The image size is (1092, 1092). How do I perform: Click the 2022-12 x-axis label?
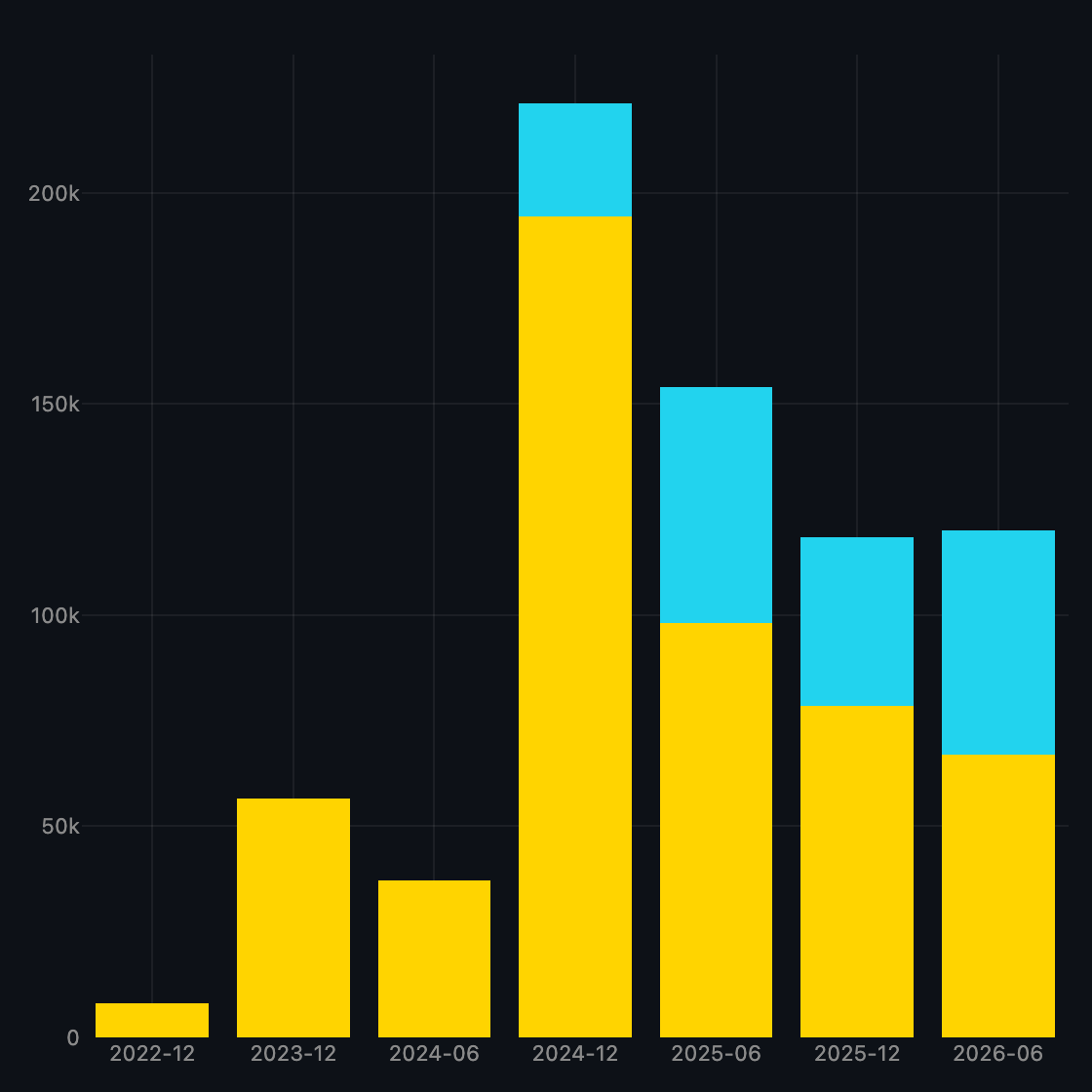(x=152, y=1054)
